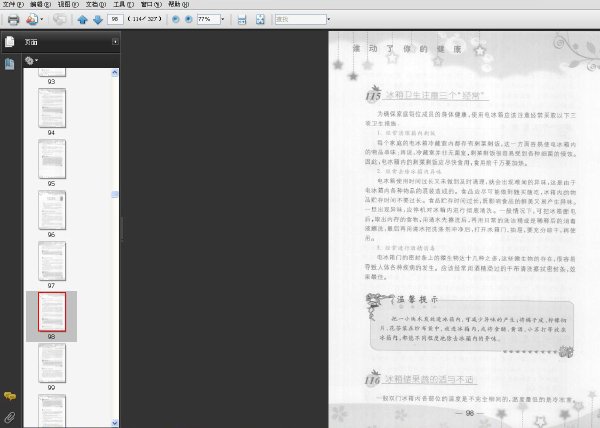The height and width of the screenshot is (428, 600).
Task: Click the section heading numbered 115
Action: click(427, 94)
